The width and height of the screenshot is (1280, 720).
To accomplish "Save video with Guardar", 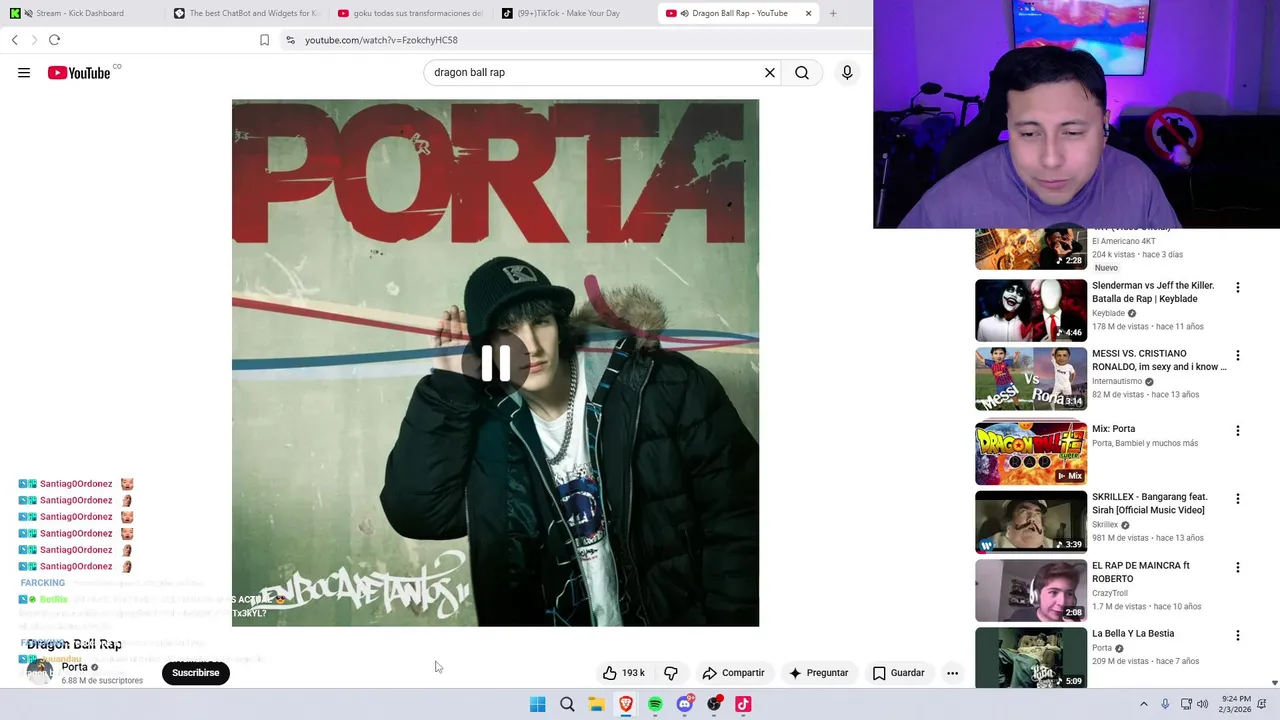I will (898, 673).
